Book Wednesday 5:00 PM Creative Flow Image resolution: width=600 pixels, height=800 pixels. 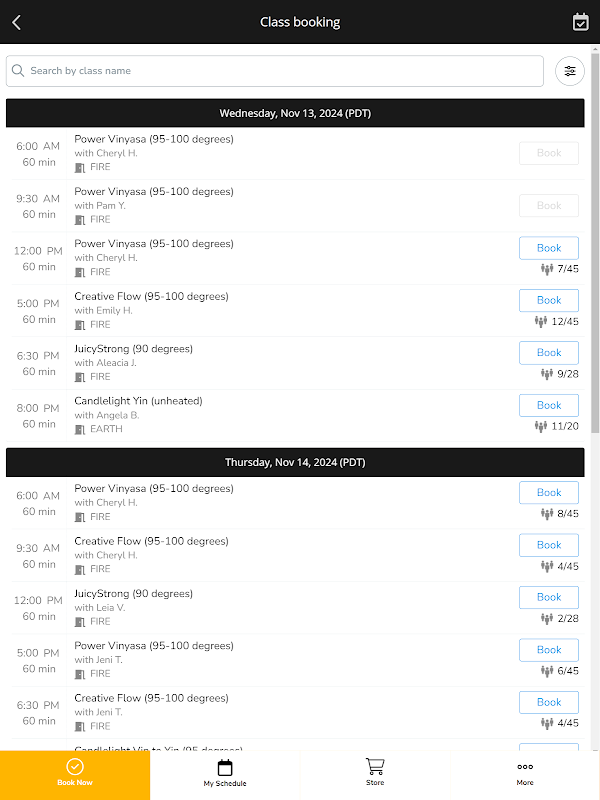point(548,300)
